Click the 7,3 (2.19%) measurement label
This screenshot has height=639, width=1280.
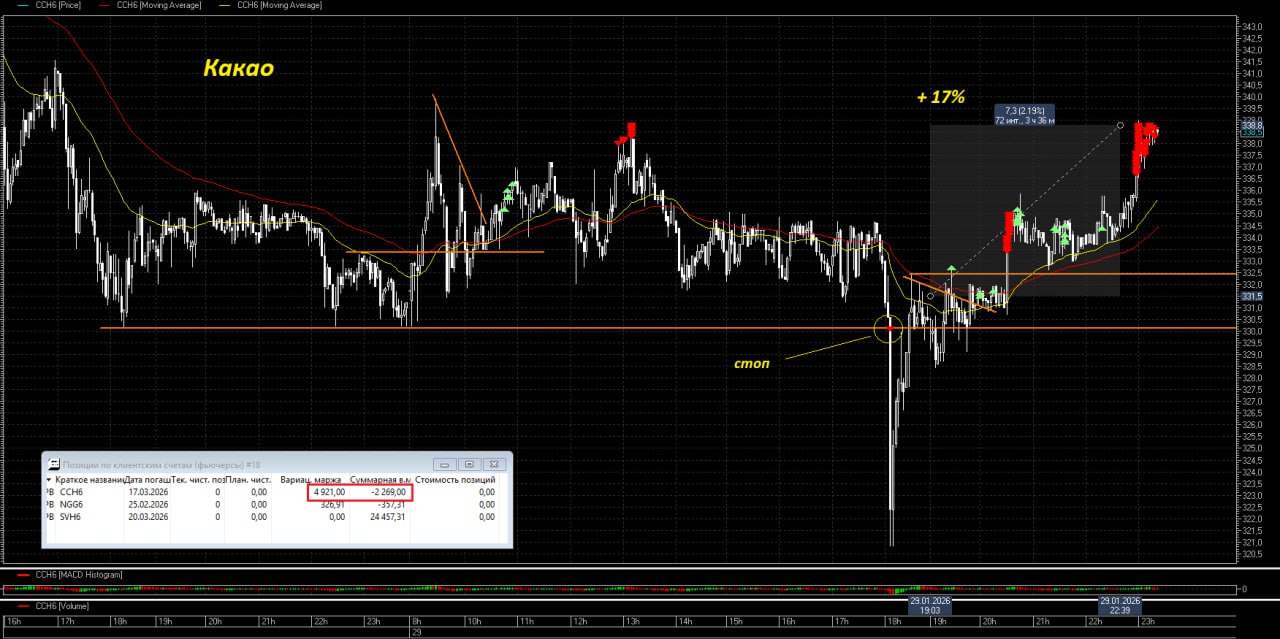pos(1024,115)
